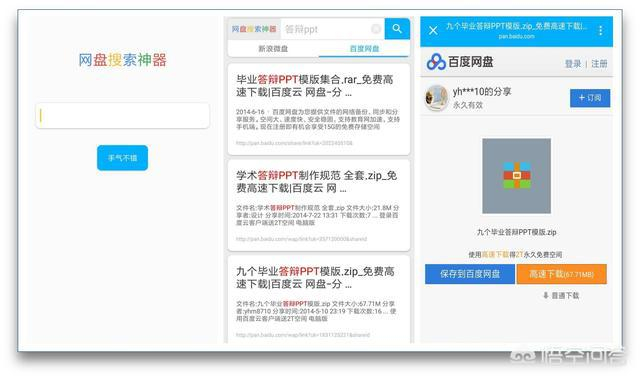Click the 手气不错 button
The width and height of the screenshot is (640, 378).
tap(122, 158)
